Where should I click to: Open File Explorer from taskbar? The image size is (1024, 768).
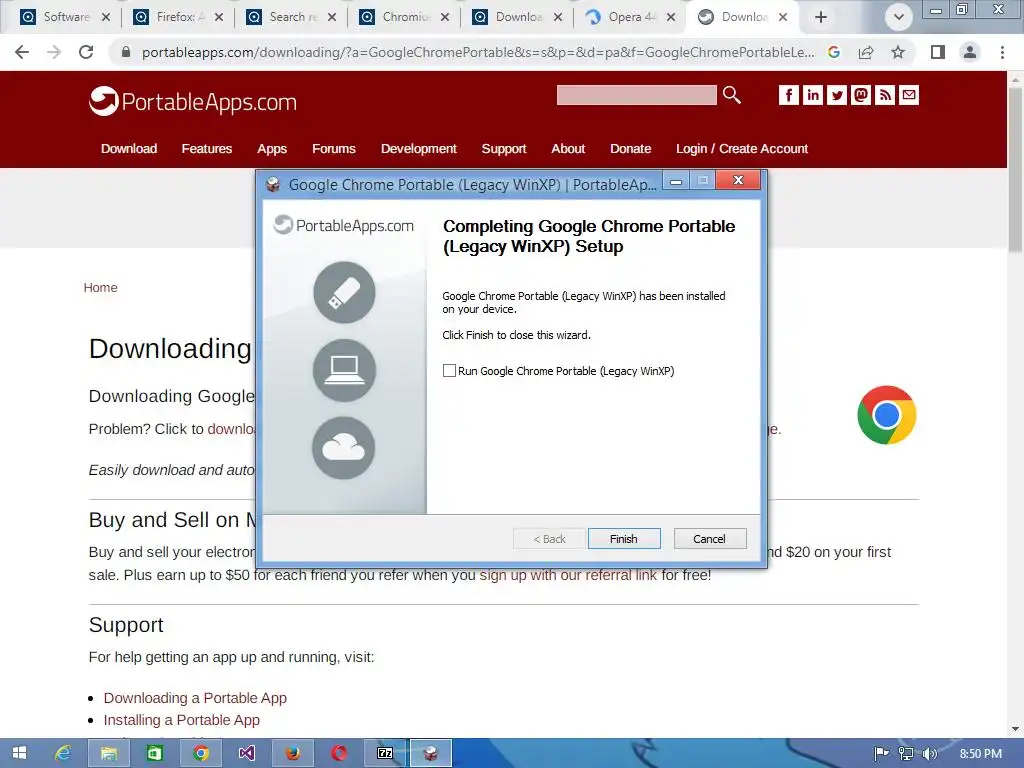pos(108,753)
